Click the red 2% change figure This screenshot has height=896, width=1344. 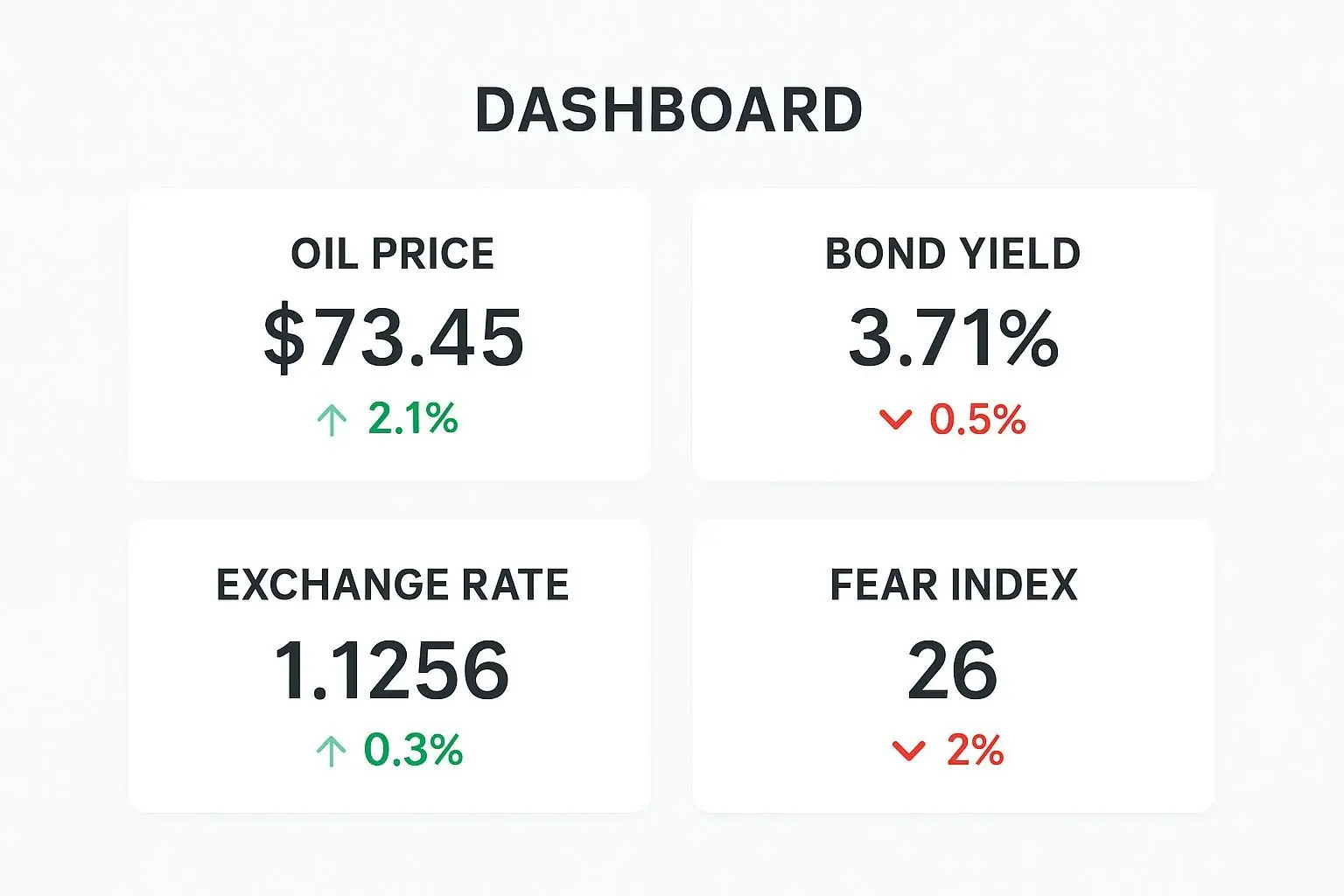(975, 750)
